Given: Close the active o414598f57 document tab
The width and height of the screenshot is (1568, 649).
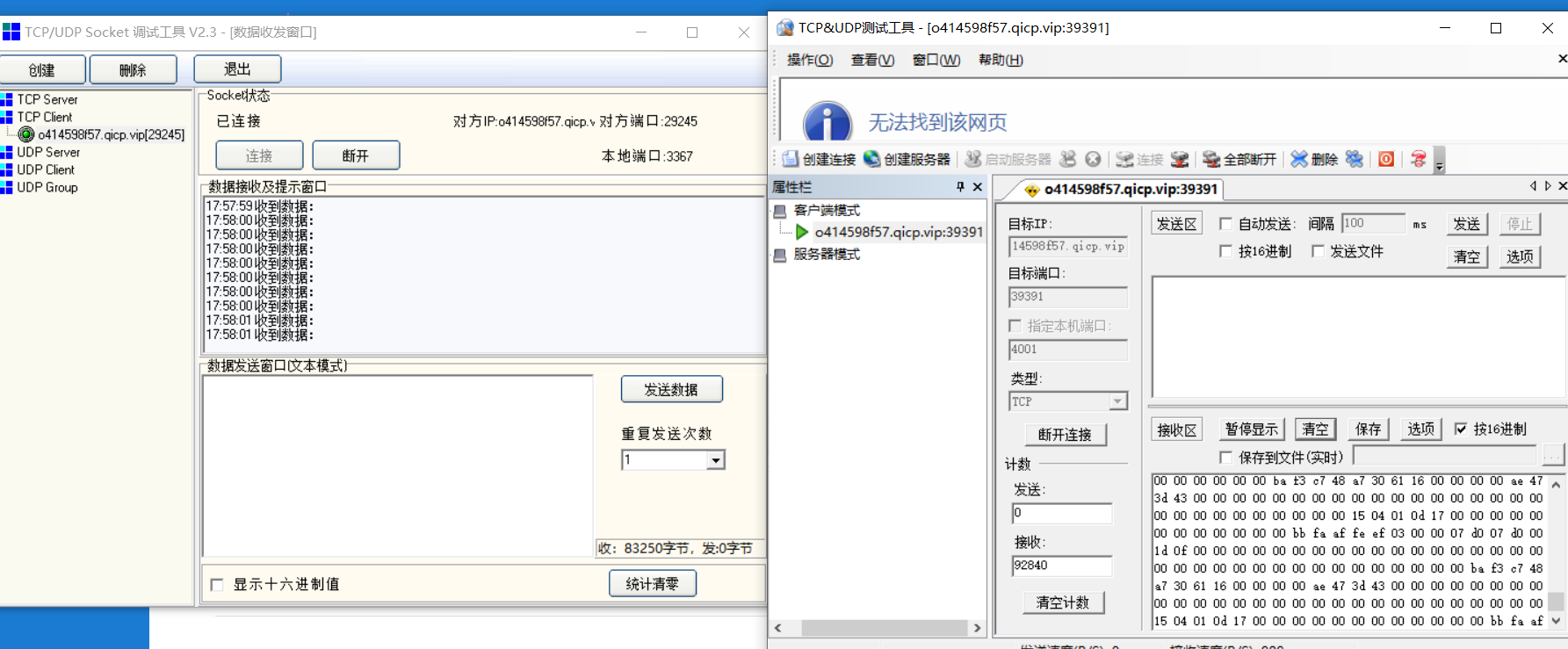Looking at the screenshot, I should pyautogui.click(x=1562, y=186).
